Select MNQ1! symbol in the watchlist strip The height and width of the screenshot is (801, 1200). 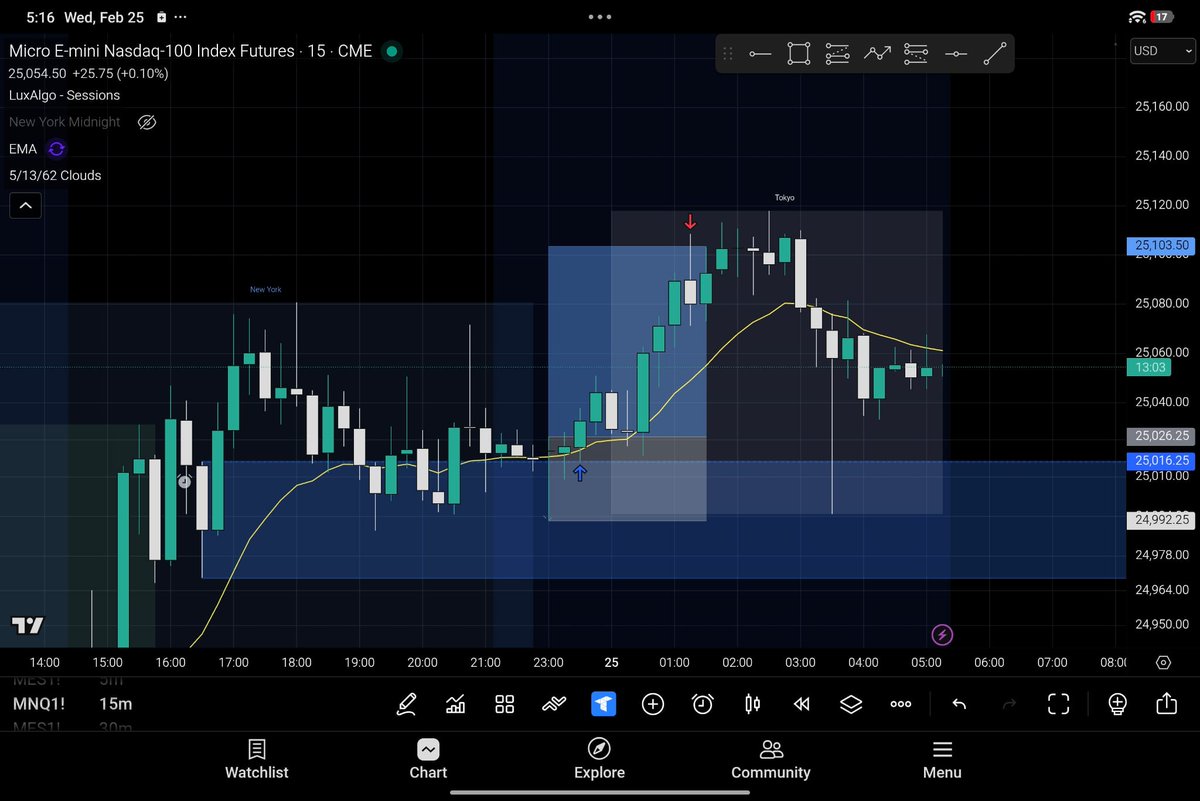click(38, 704)
